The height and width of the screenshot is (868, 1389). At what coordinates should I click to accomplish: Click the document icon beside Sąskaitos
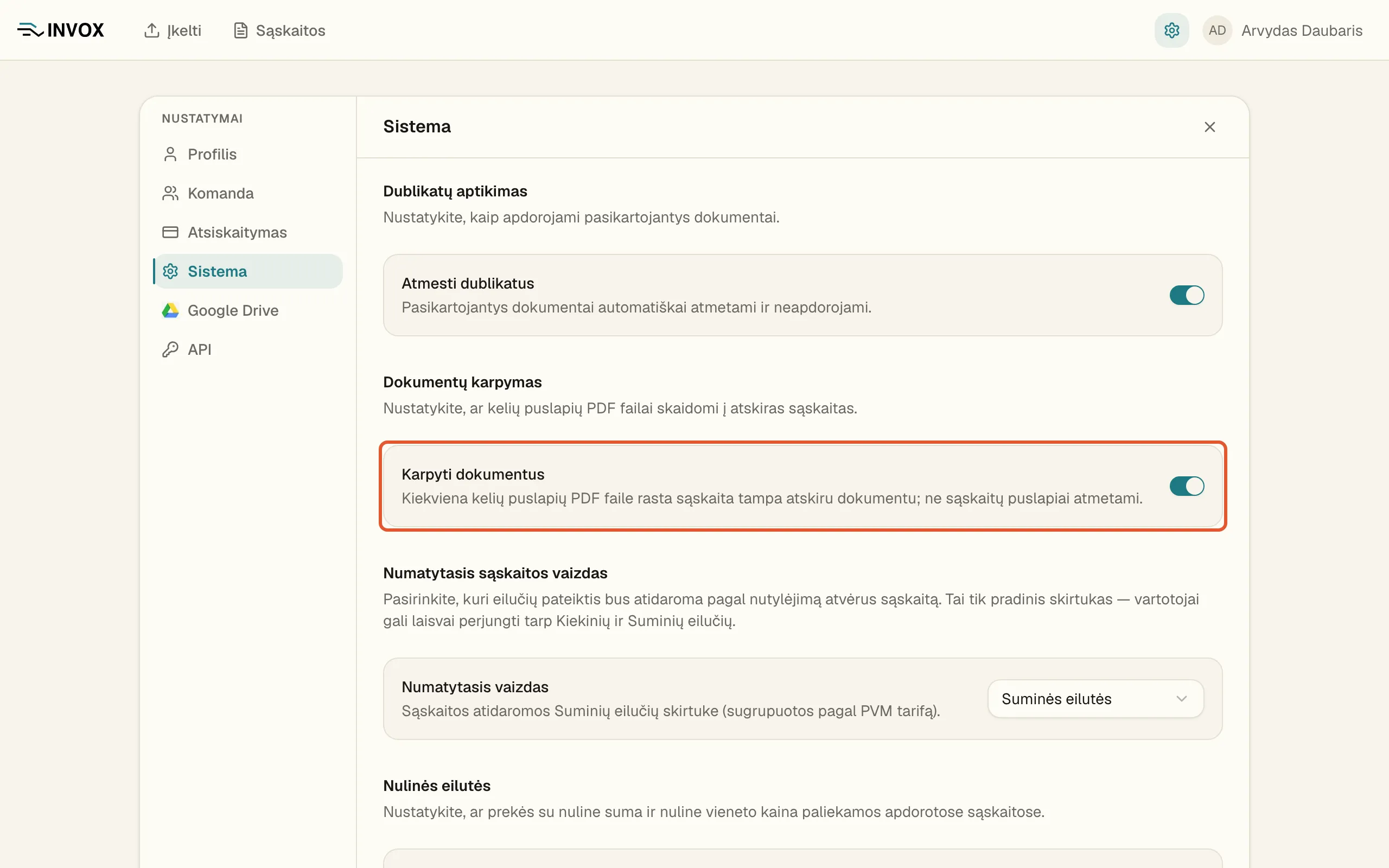240,30
